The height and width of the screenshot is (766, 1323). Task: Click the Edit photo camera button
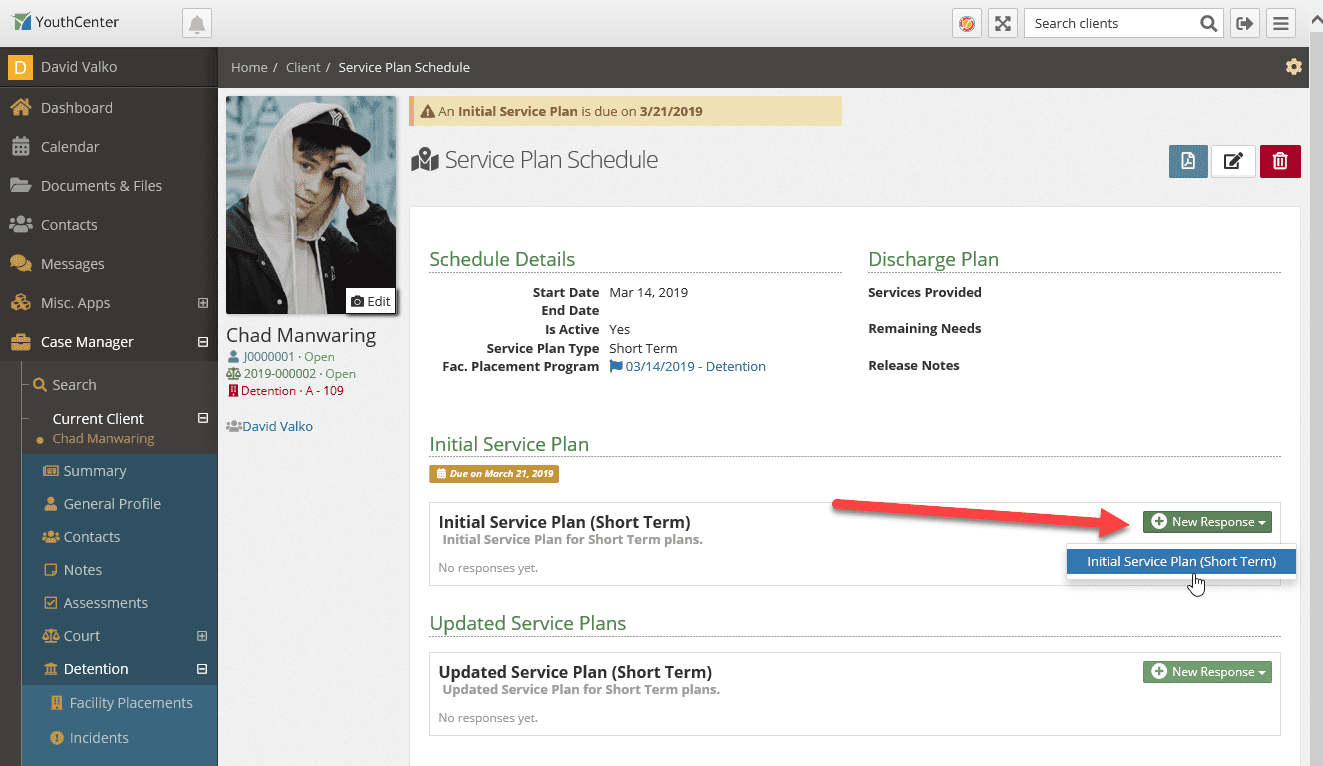pos(370,300)
